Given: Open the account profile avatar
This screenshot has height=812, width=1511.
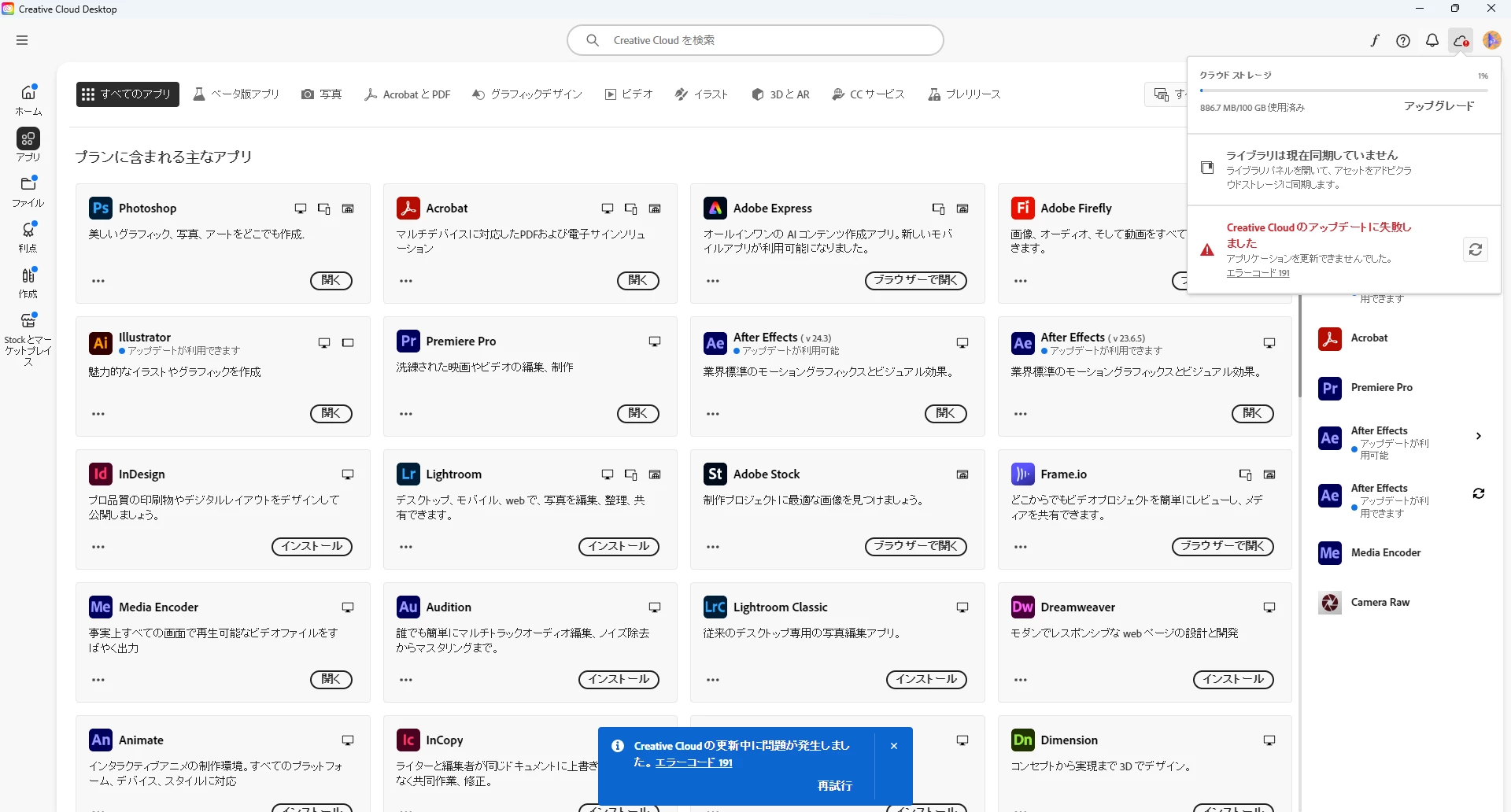Looking at the screenshot, I should click(x=1491, y=40).
